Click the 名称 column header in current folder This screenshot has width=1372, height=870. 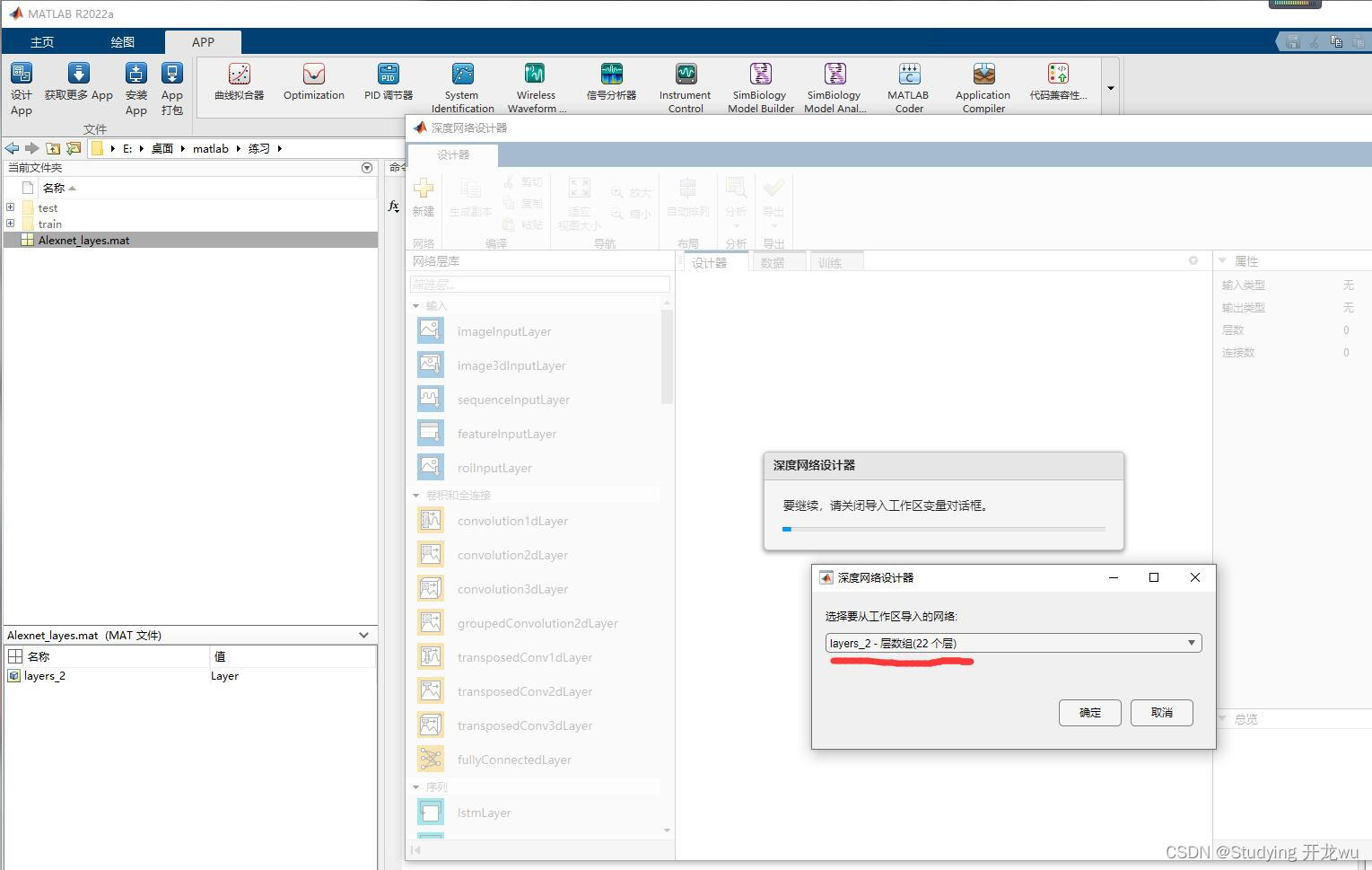coord(54,188)
